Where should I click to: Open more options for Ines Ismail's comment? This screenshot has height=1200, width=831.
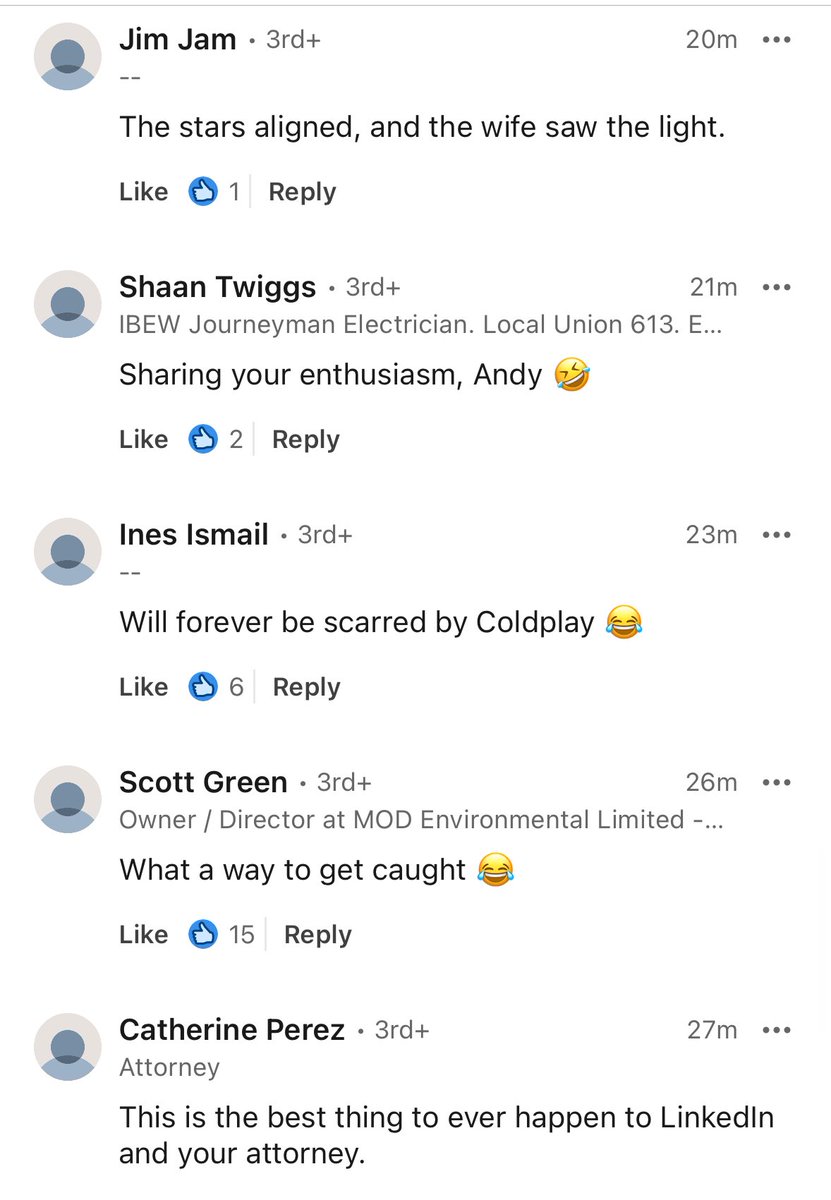[776, 535]
